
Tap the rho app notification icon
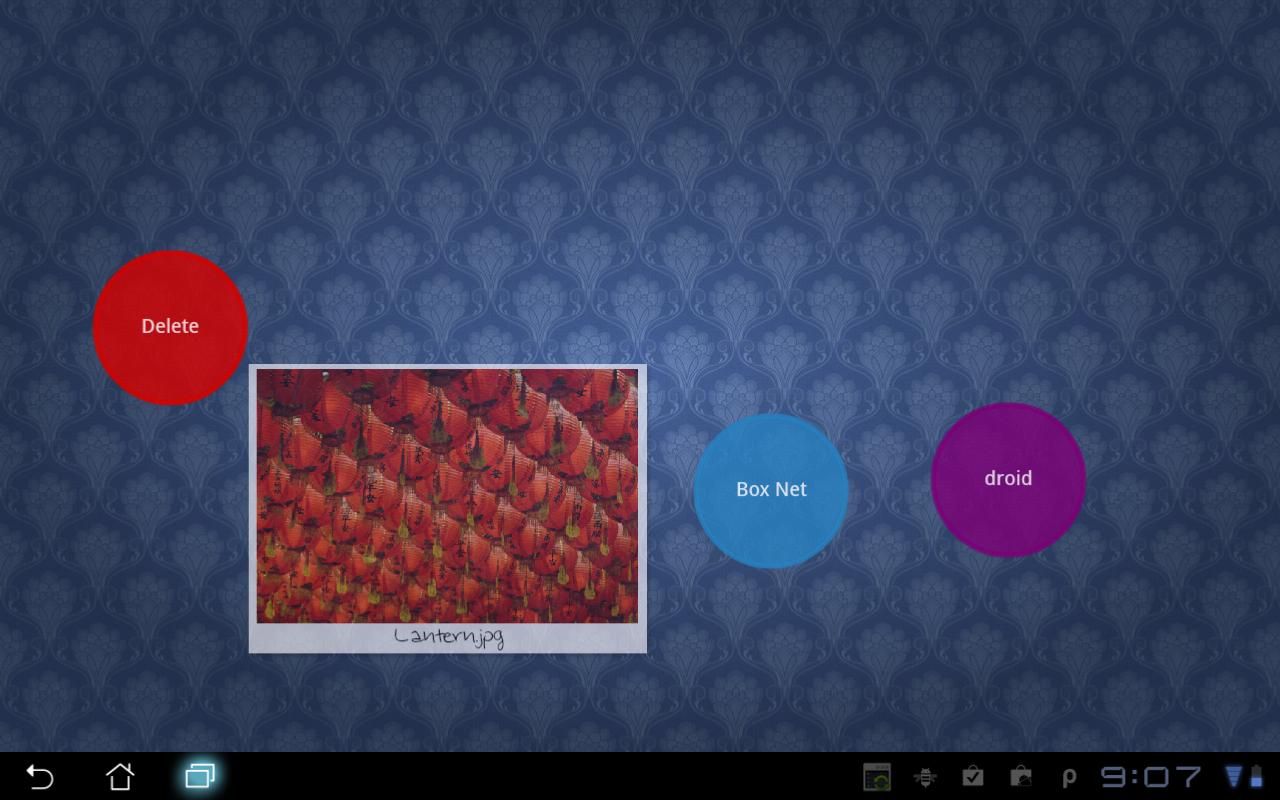pos(1066,776)
